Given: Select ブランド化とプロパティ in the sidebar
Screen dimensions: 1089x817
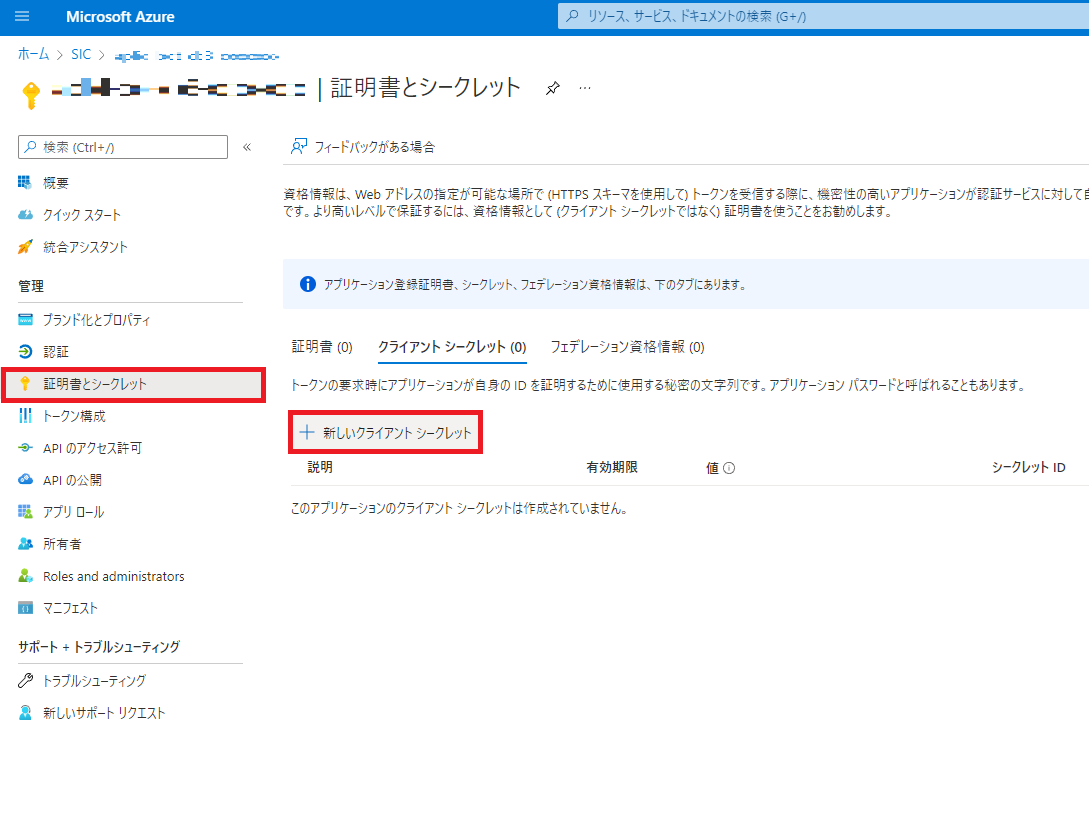Looking at the screenshot, I should tap(96, 320).
